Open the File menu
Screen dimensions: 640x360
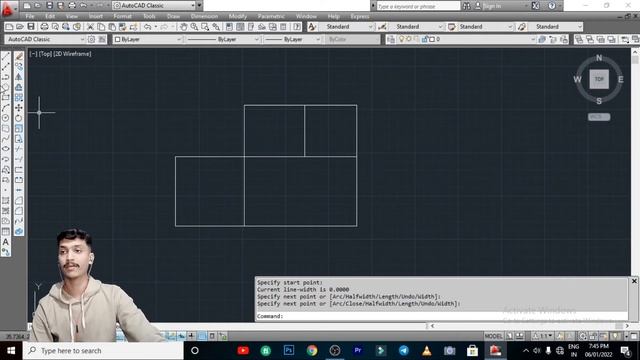(30, 16)
